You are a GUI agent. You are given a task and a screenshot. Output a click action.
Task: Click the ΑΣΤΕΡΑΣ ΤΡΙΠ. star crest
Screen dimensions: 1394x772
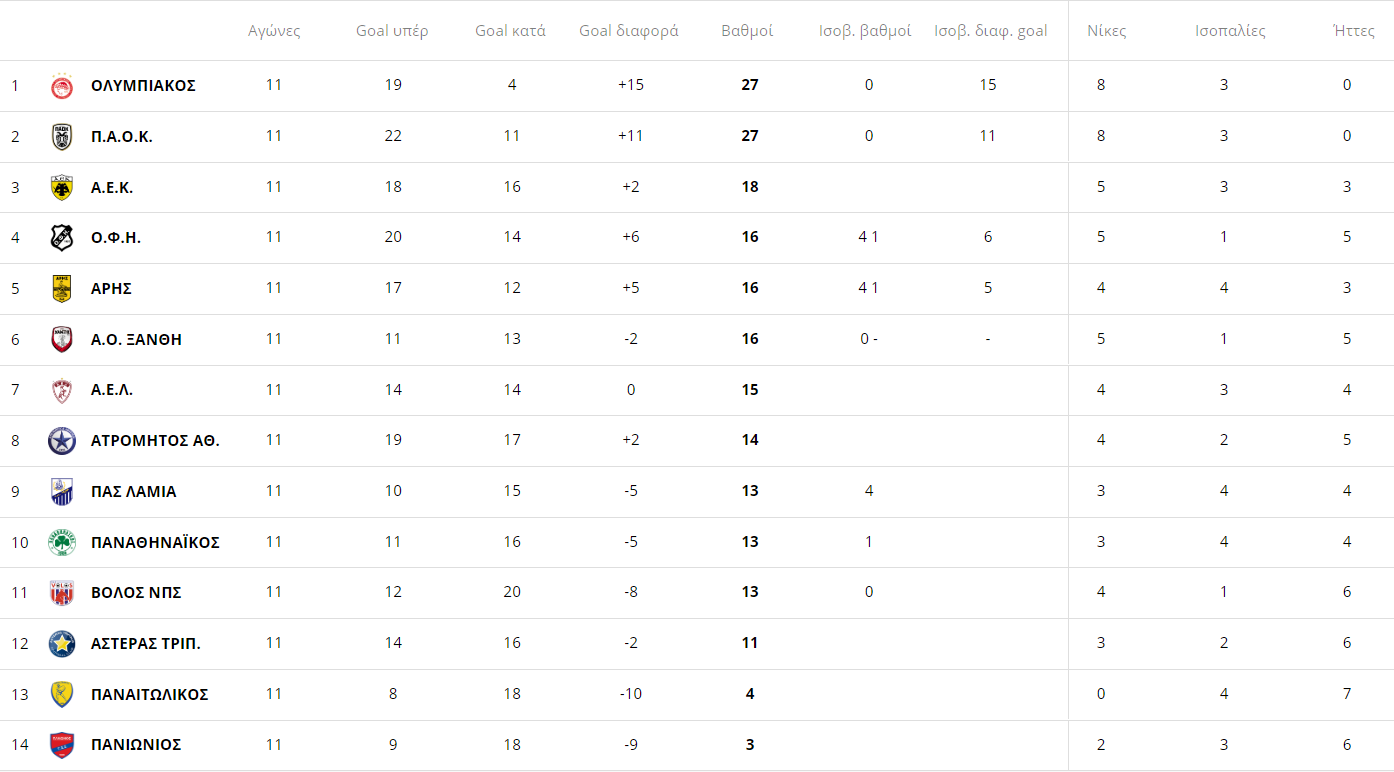pyautogui.click(x=62, y=644)
